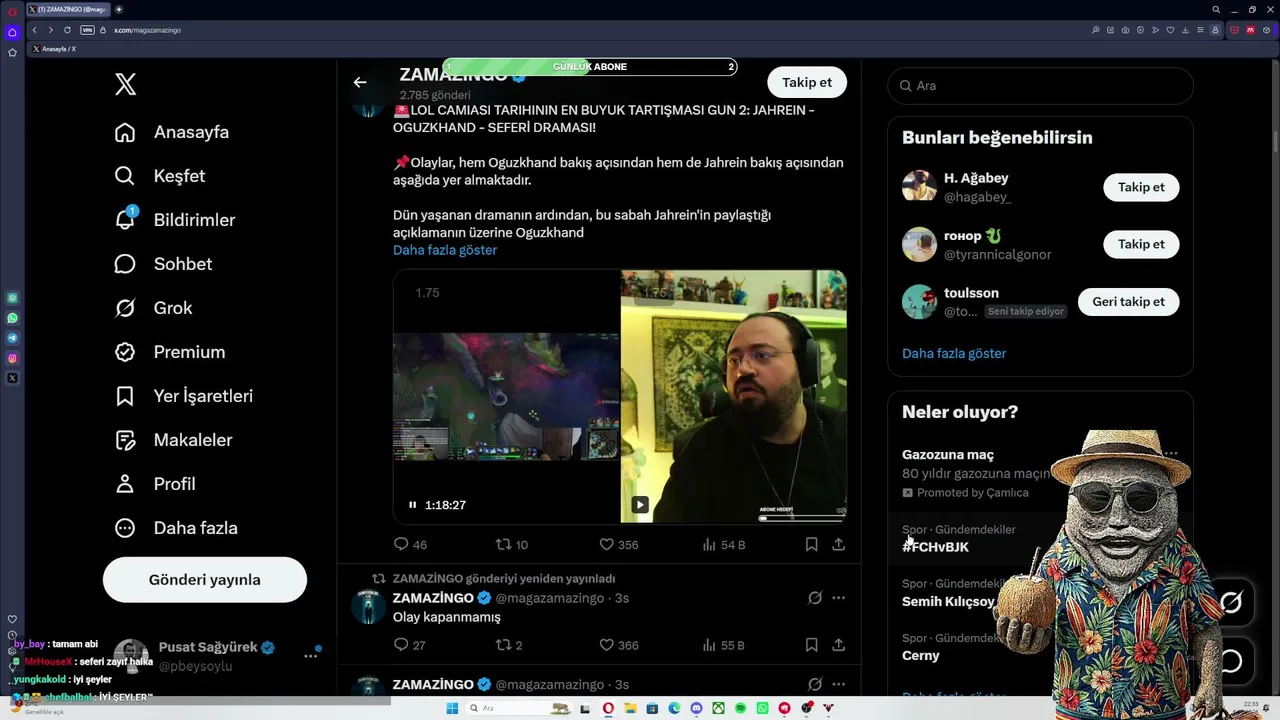Expand the Daha fazla sidebar menu
The width and height of the screenshot is (1280, 720).
(175, 528)
